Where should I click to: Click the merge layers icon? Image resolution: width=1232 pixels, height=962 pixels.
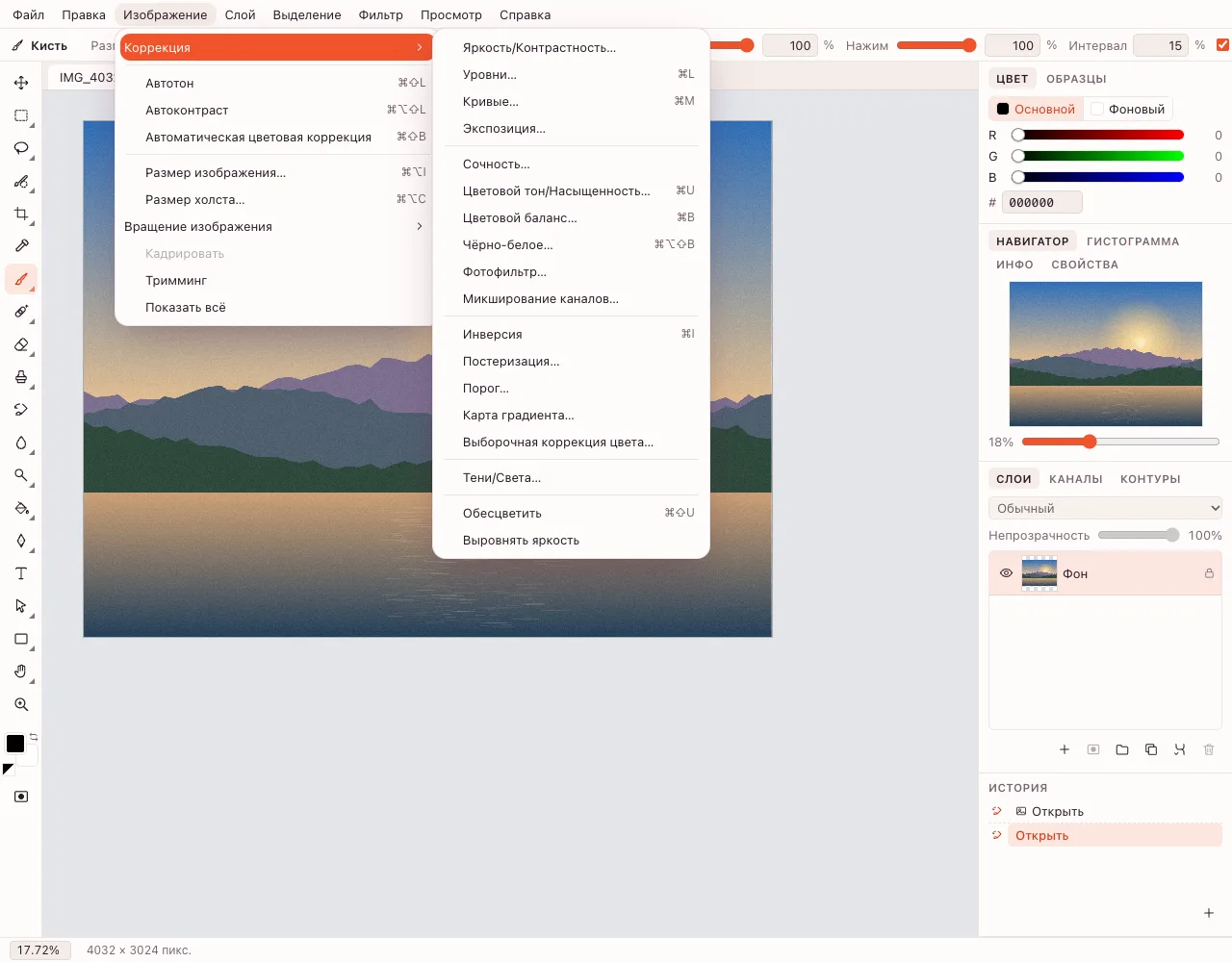[1180, 749]
